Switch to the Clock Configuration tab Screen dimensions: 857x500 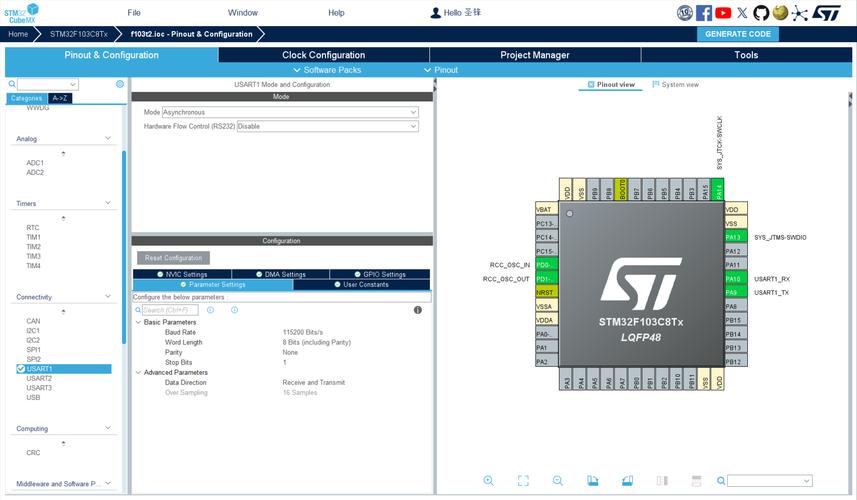pyautogui.click(x=323, y=55)
